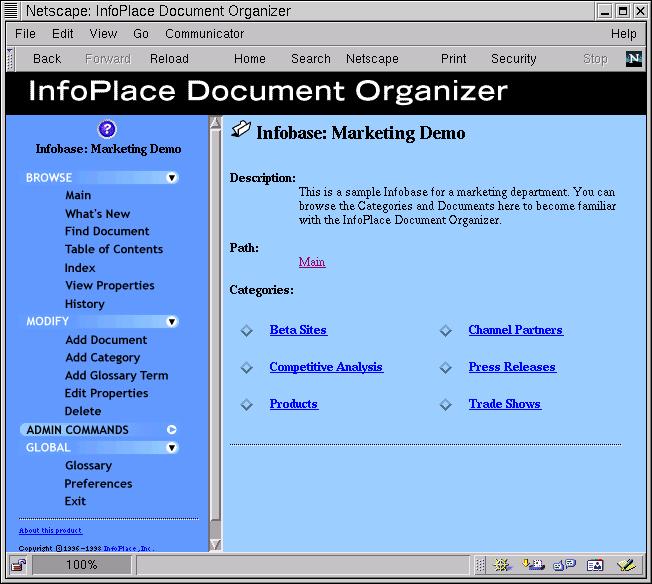Click the toolbar collapse handle beside Back
The height and width of the screenshot is (584, 652).
coord(10,59)
